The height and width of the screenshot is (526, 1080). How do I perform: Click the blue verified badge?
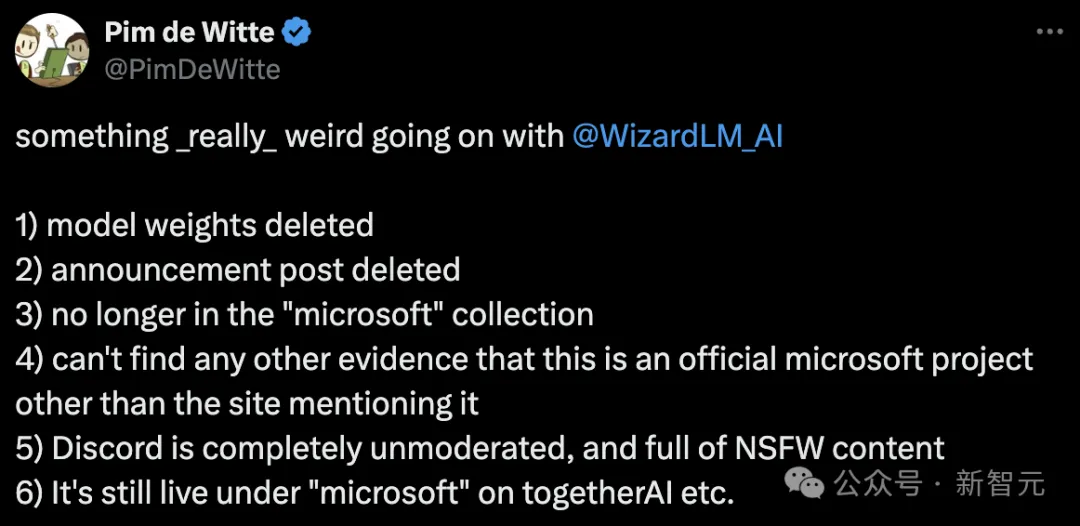[296, 33]
